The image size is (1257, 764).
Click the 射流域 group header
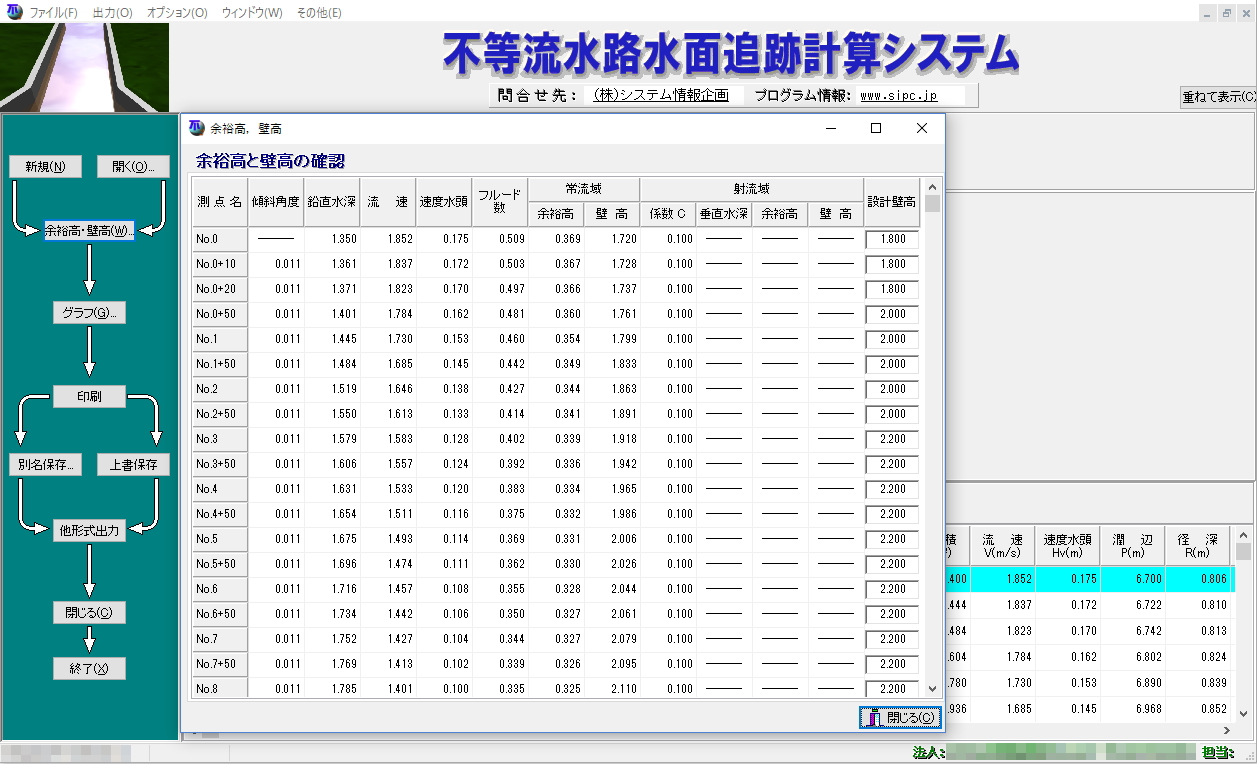click(752, 189)
